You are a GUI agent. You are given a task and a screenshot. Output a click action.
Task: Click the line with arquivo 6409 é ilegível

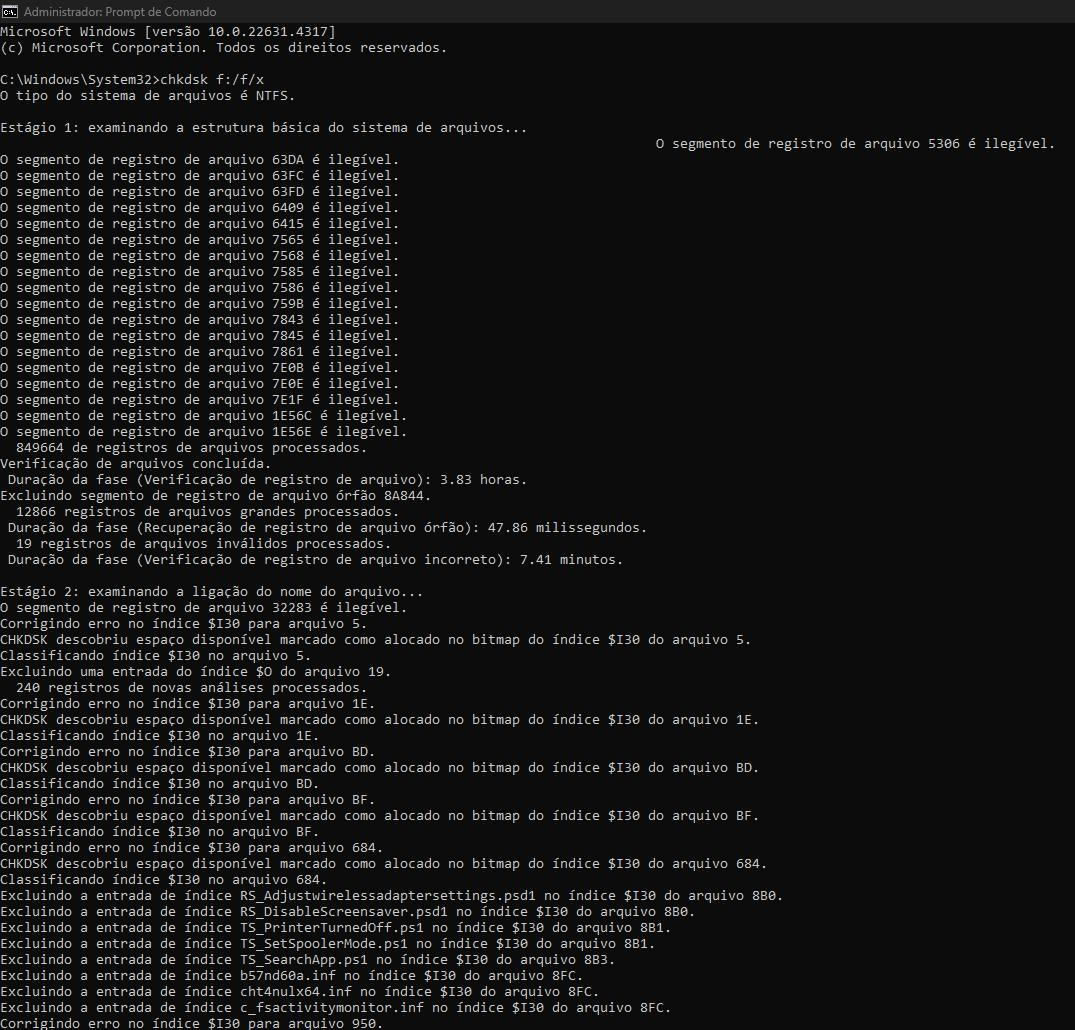(x=200, y=208)
